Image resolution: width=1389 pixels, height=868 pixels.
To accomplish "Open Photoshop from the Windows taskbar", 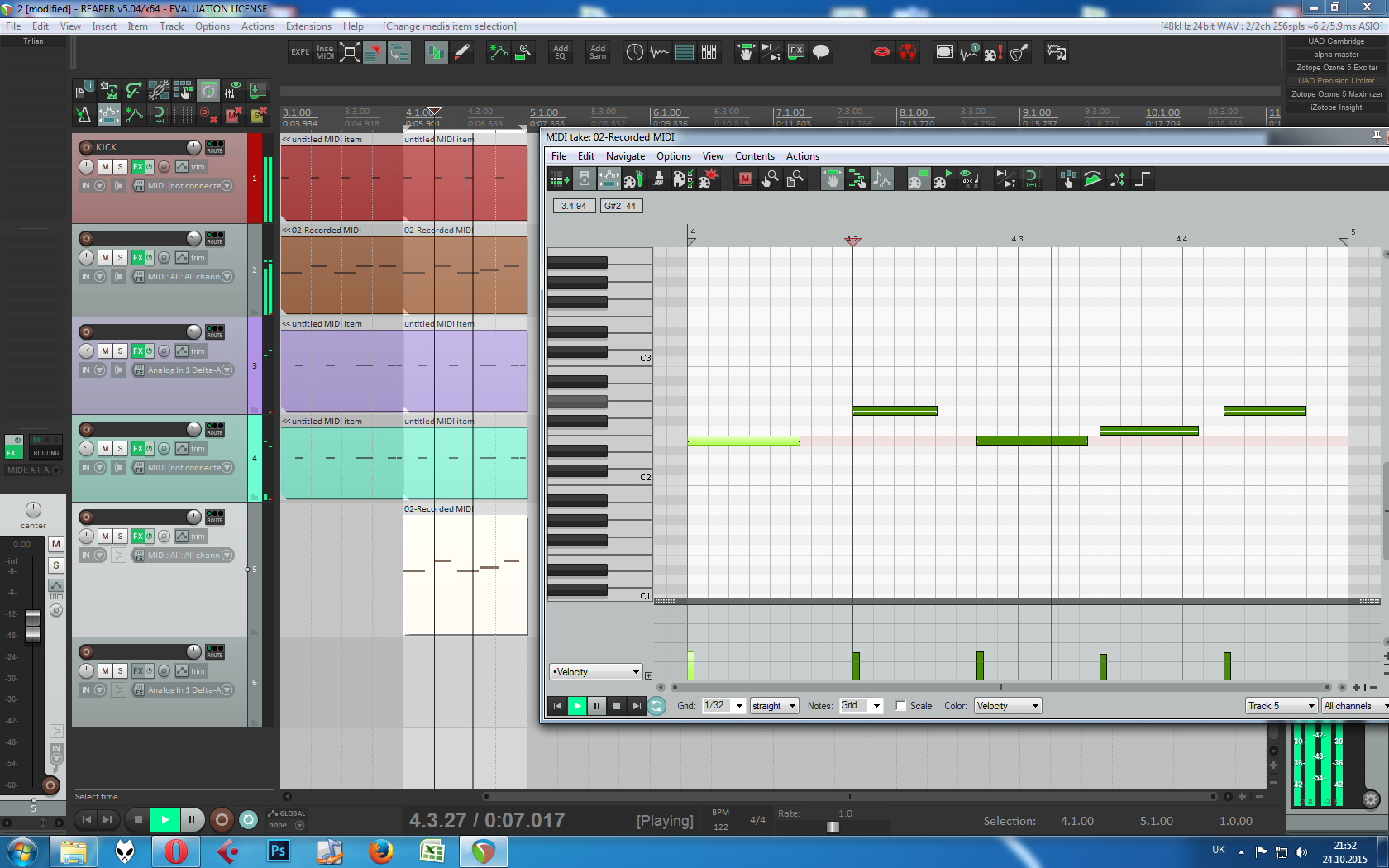I will click(279, 851).
